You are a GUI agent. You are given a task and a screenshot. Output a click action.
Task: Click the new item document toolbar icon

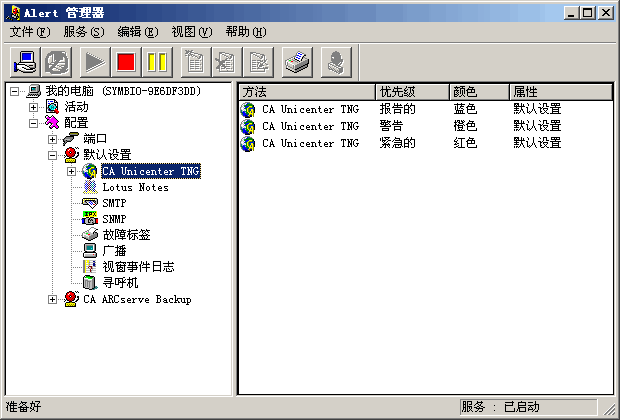click(195, 62)
